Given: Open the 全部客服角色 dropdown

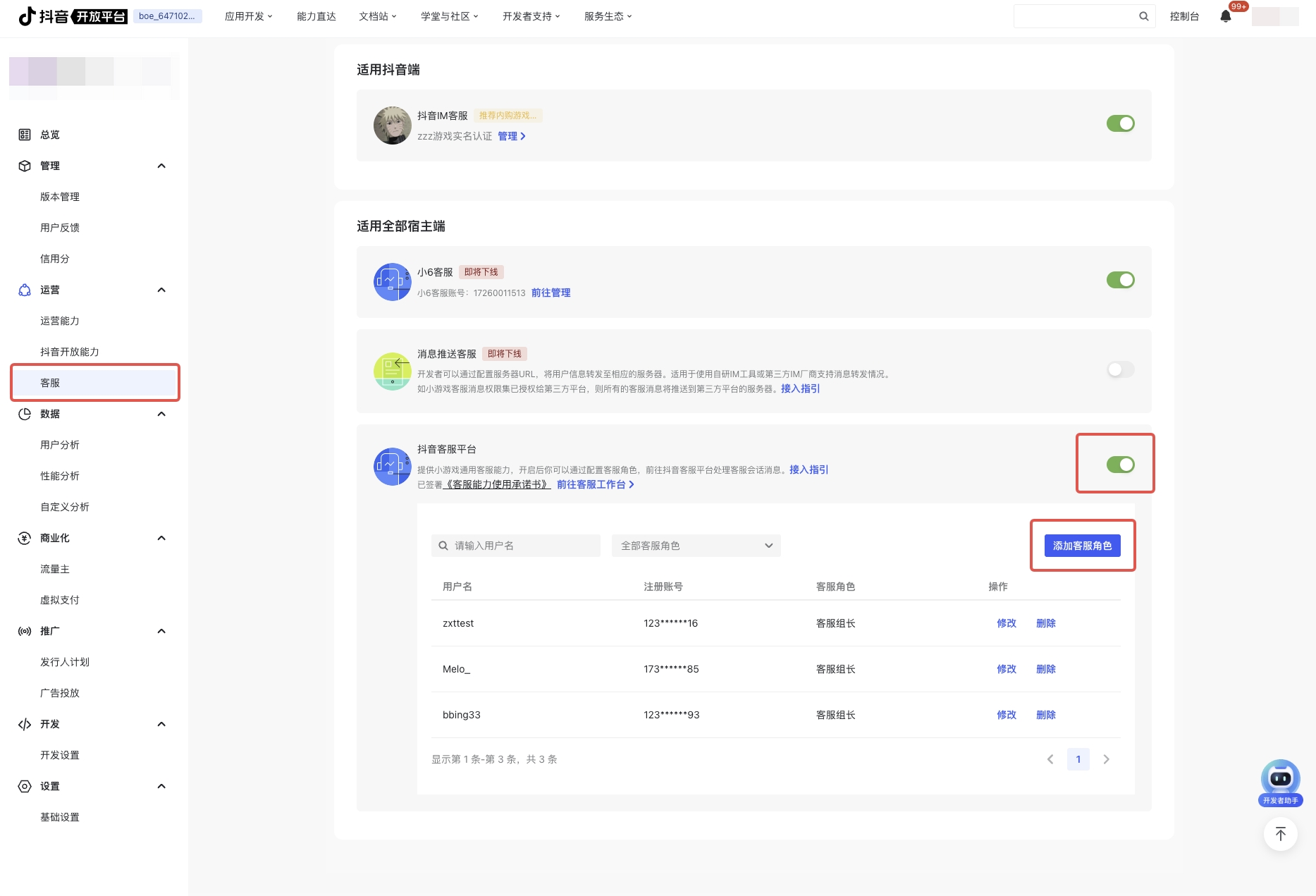Looking at the screenshot, I should (696, 546).
